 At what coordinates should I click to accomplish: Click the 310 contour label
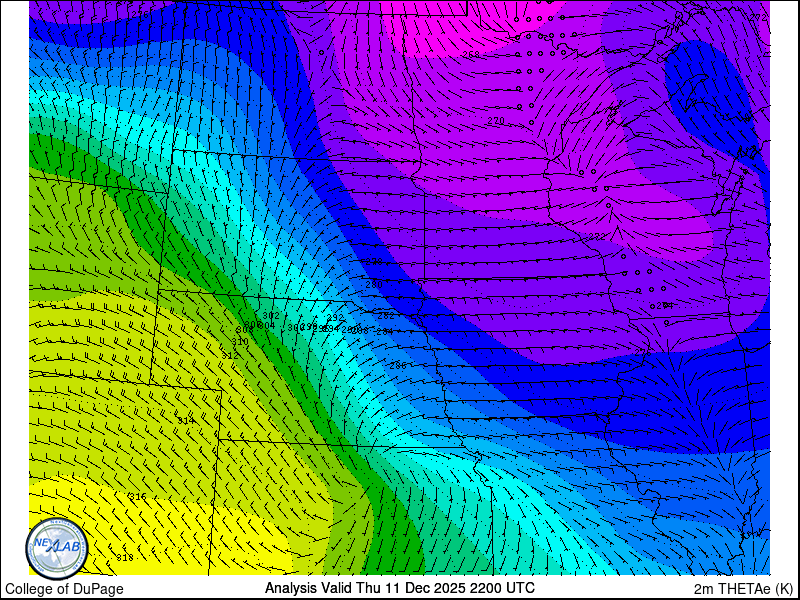click(x=240, y=342)
